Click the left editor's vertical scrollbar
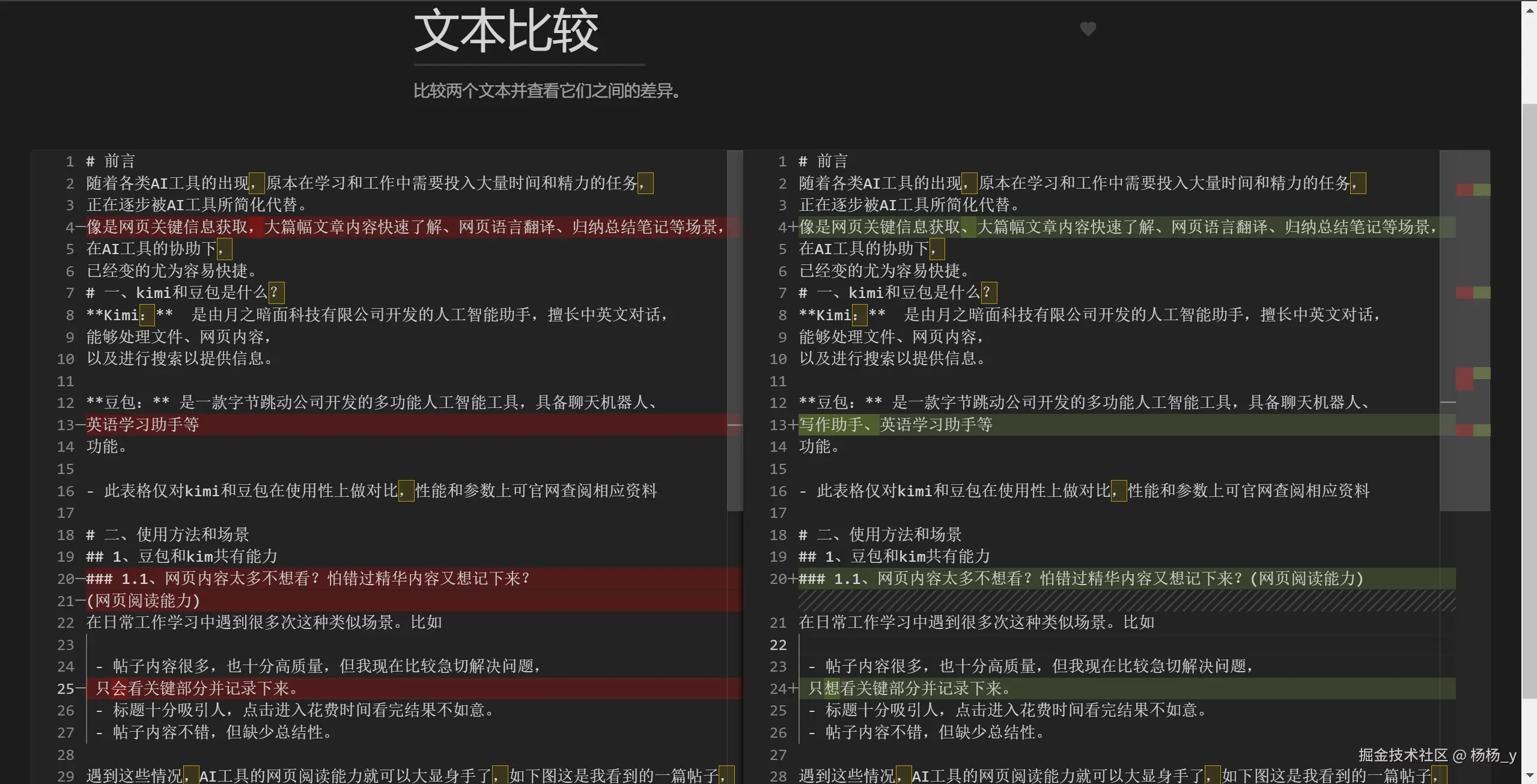This screenshot has width=1537, height=784. [735, 330]
